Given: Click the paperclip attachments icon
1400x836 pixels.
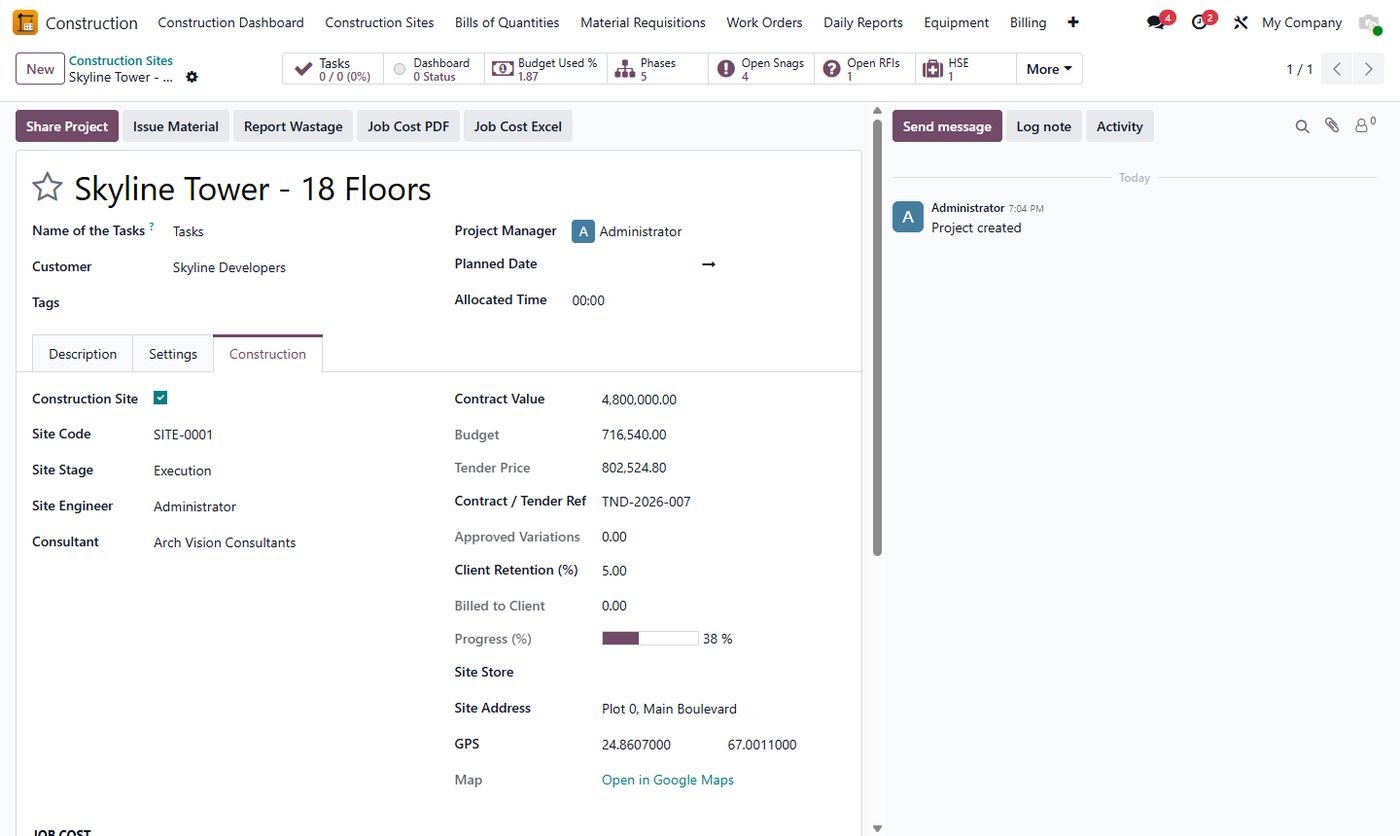Looking at the screenshot, I should [1332, 126].
